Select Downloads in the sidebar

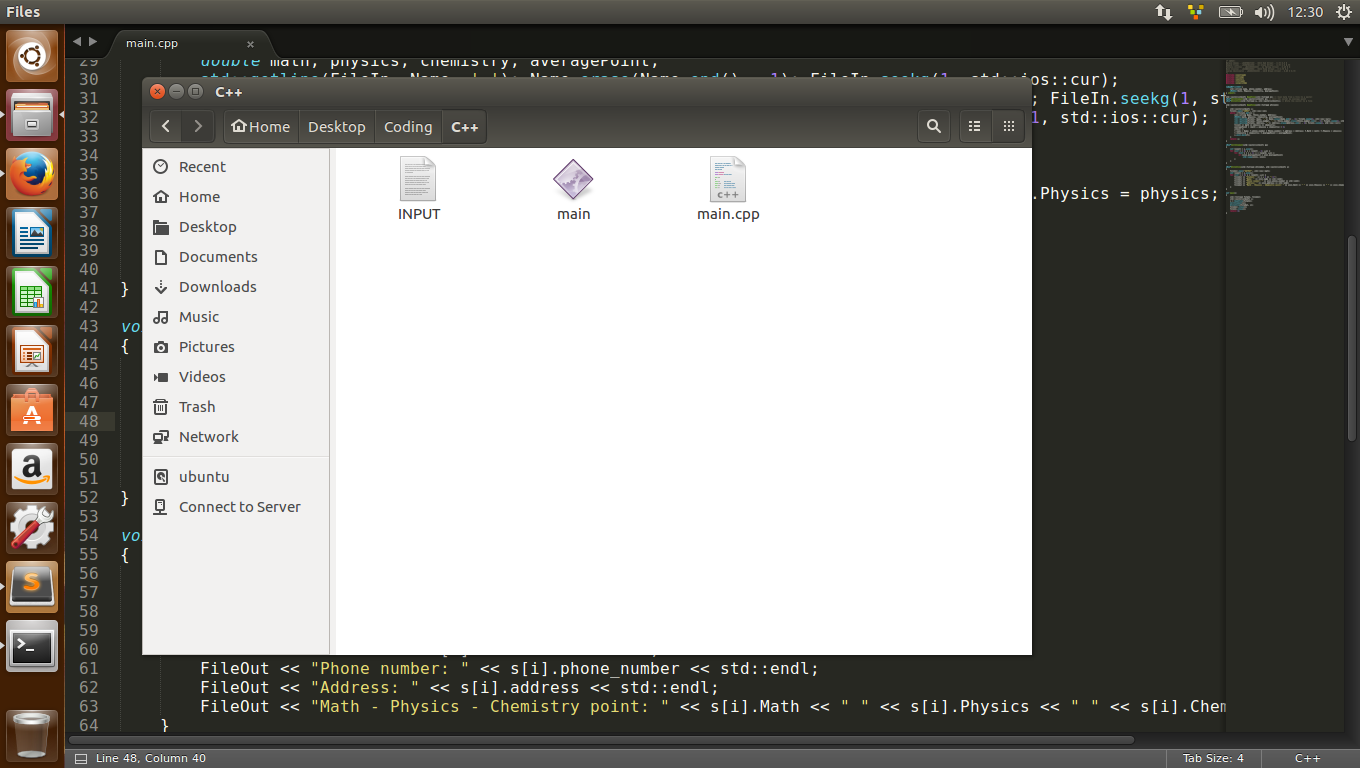[x=217, y=287]
